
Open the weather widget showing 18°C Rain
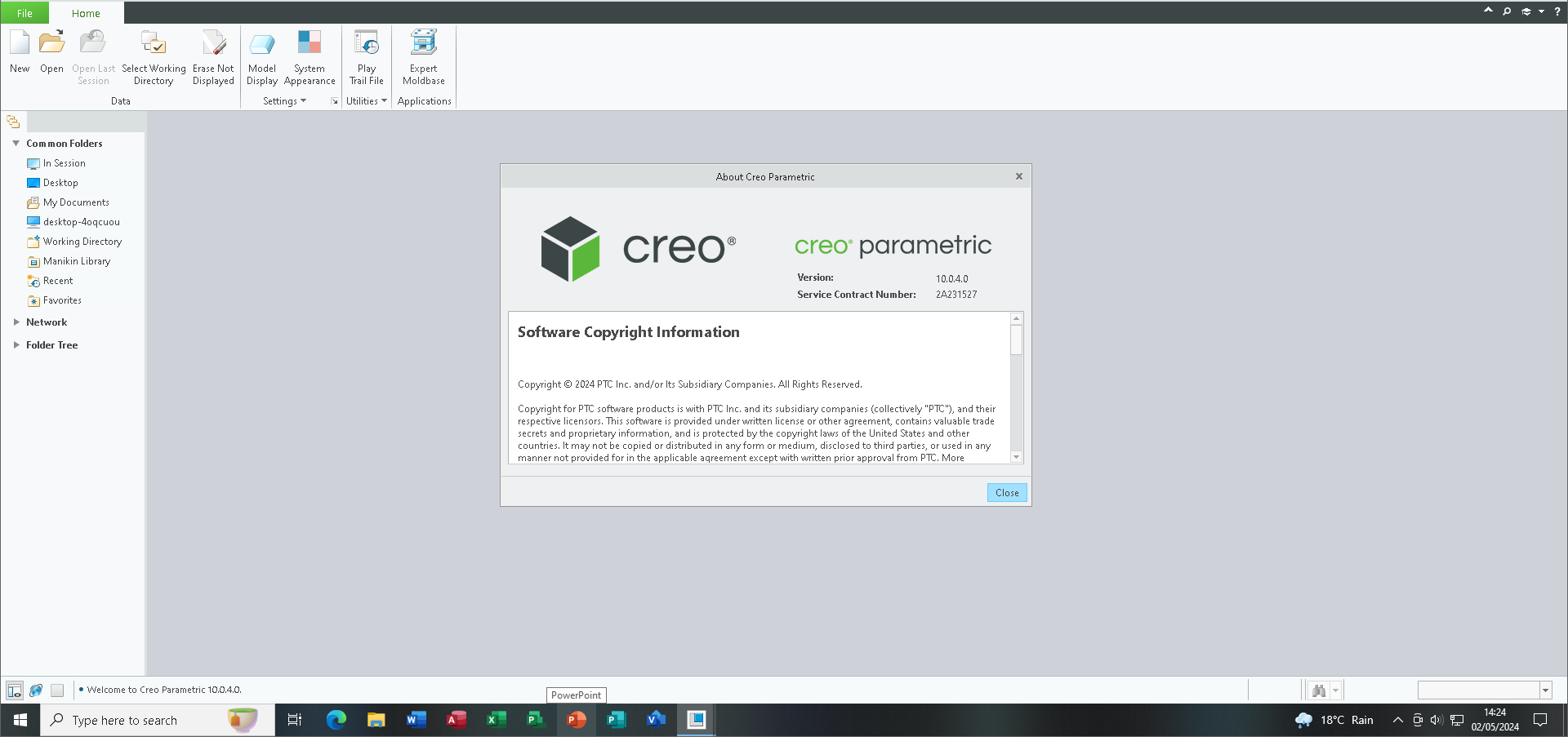click(x=1334, y=720)
